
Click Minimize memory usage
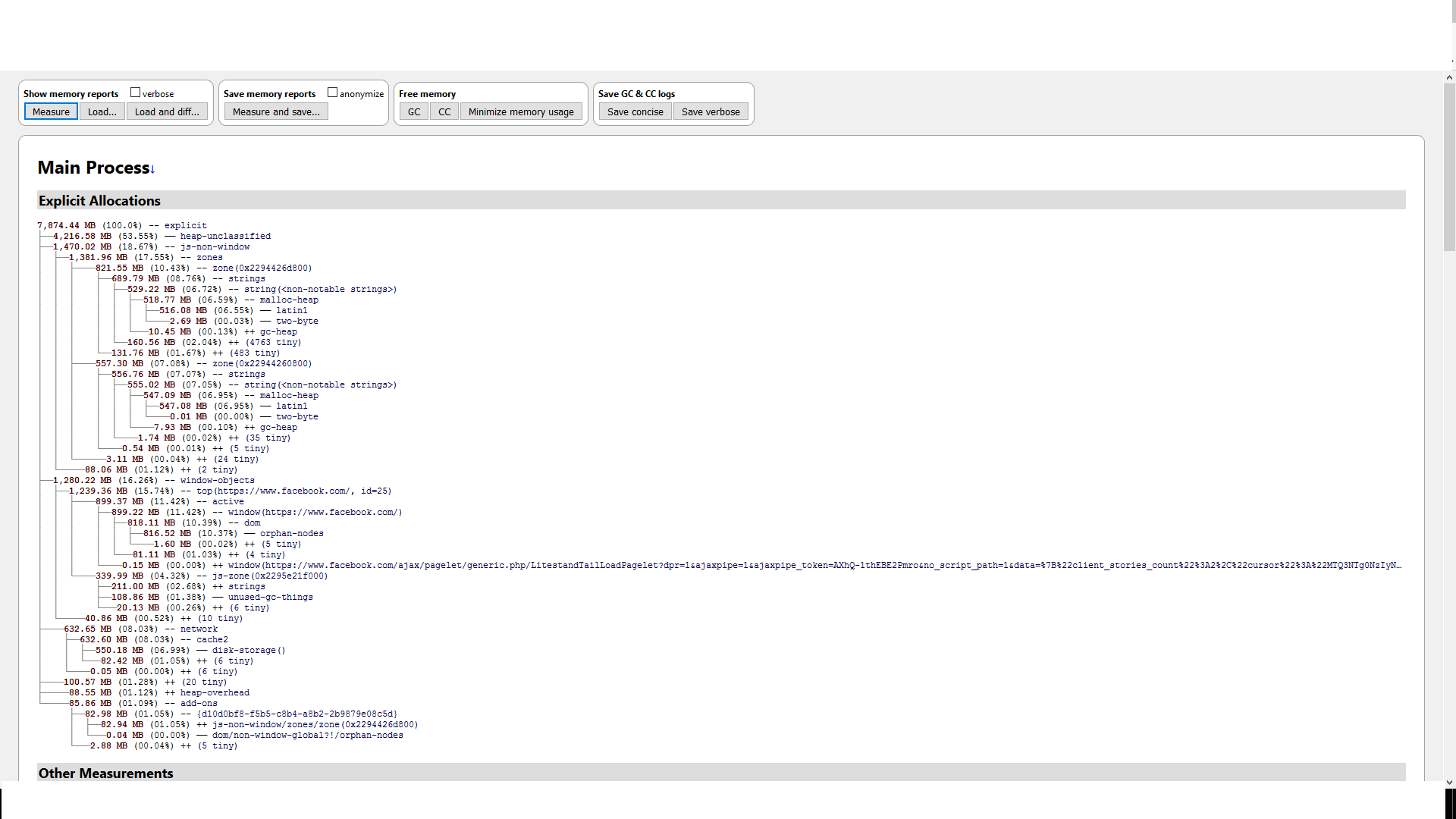[521, 111]
